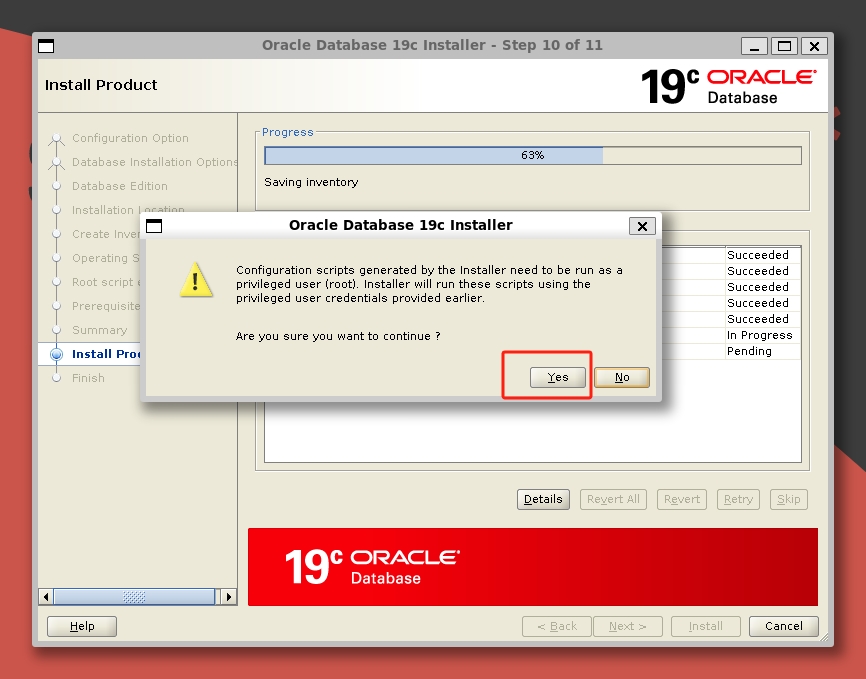
Task: Click the left scroll arrow in steps panel
Action: (45, 597)
